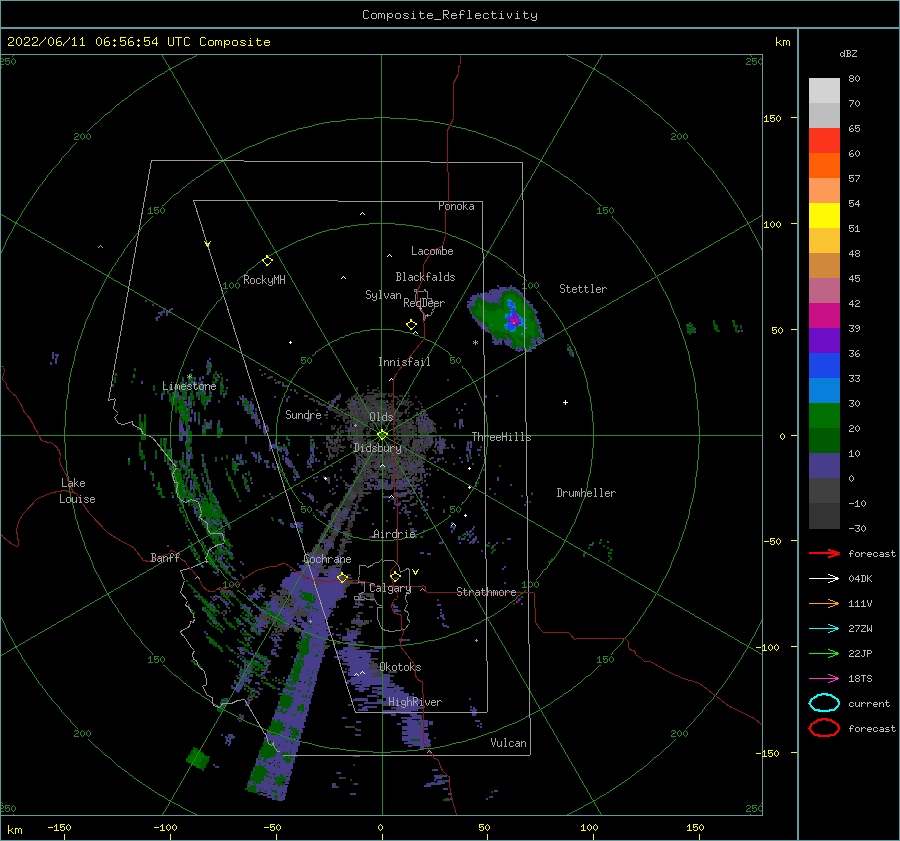Click the Limestone label
Image resolution: width=900 pixels, height=841 pixels.
189,386
